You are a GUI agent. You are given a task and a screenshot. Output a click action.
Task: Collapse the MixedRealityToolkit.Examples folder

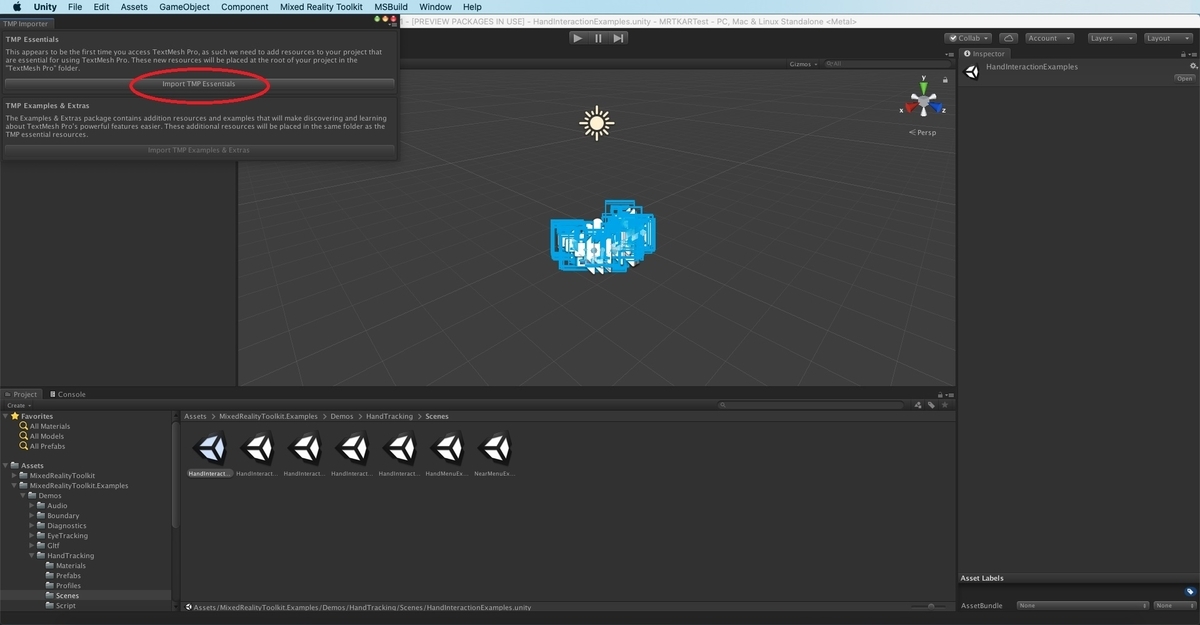(x=14, y=485)
